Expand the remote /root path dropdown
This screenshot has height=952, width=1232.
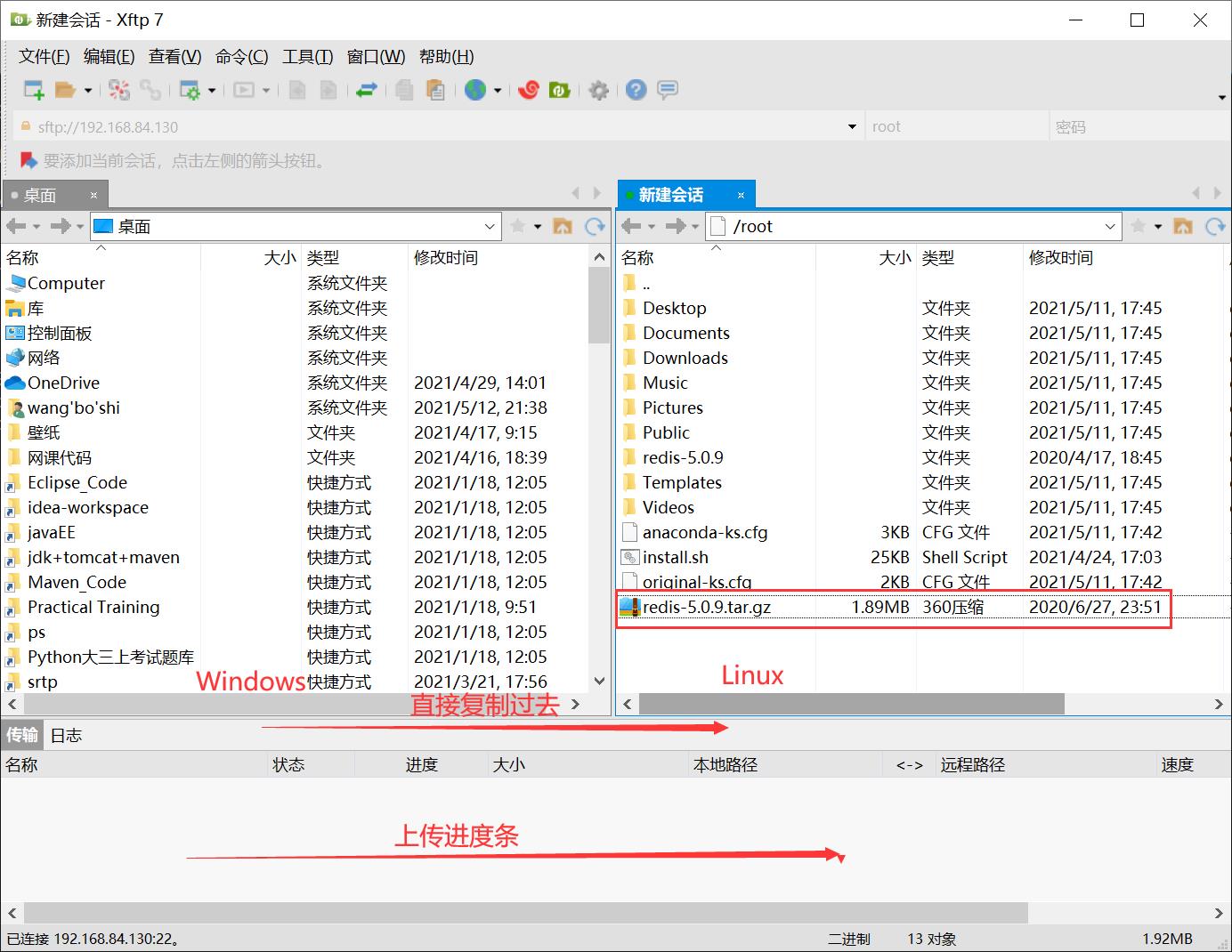point(1110,227)
